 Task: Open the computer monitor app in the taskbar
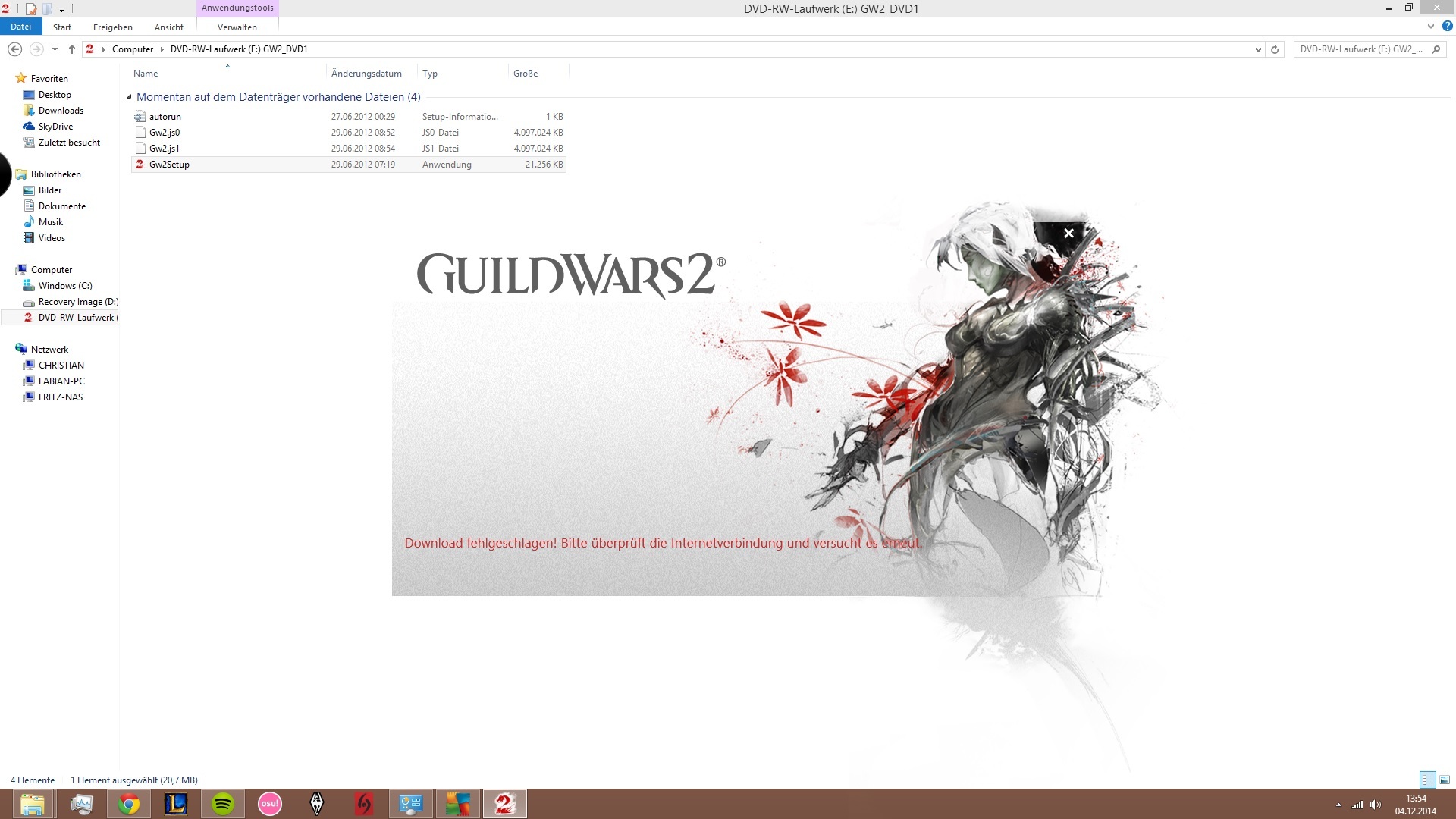(82, 804)
